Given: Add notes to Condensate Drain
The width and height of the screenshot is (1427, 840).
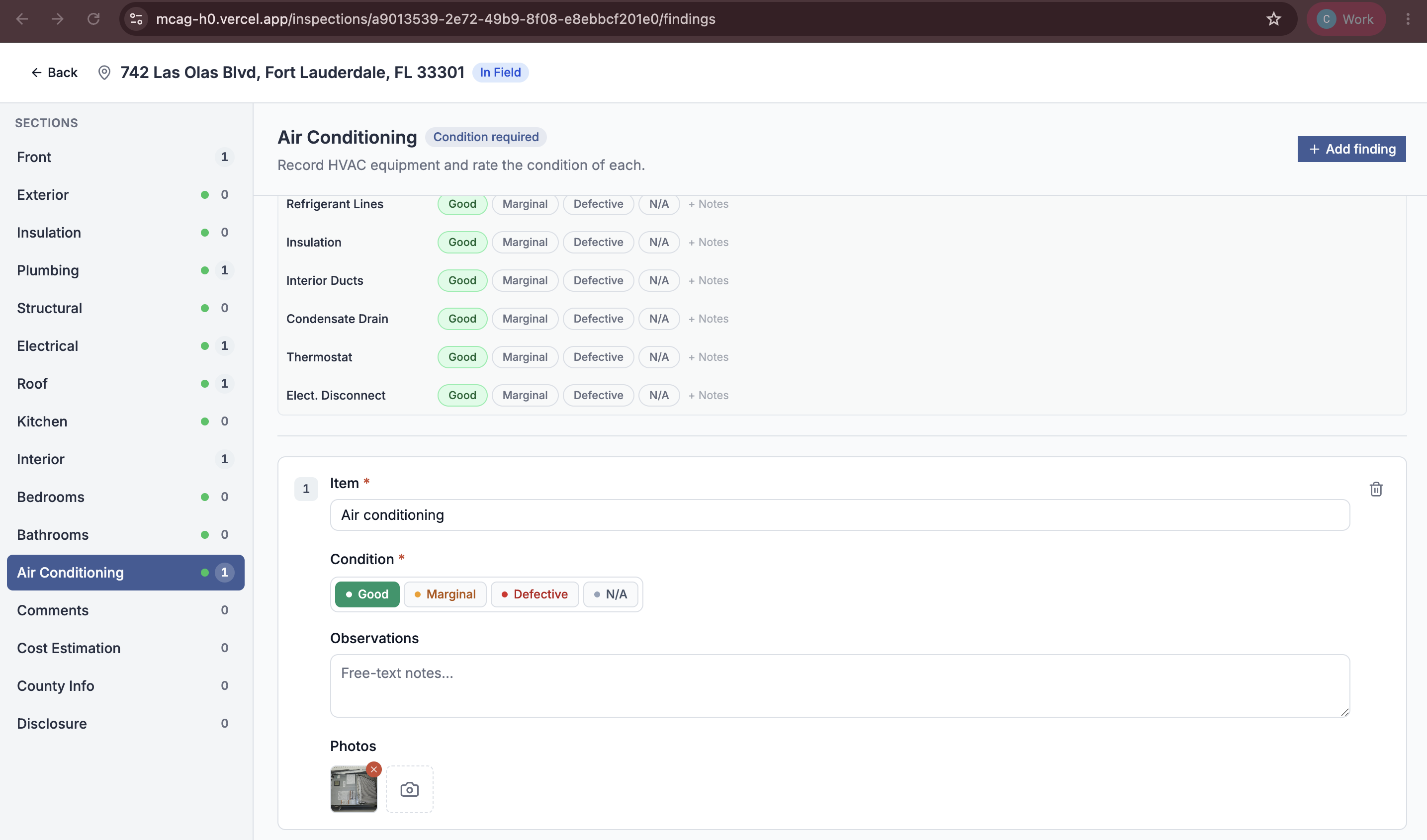Looking at the screenshot, I should coord(709,319).
